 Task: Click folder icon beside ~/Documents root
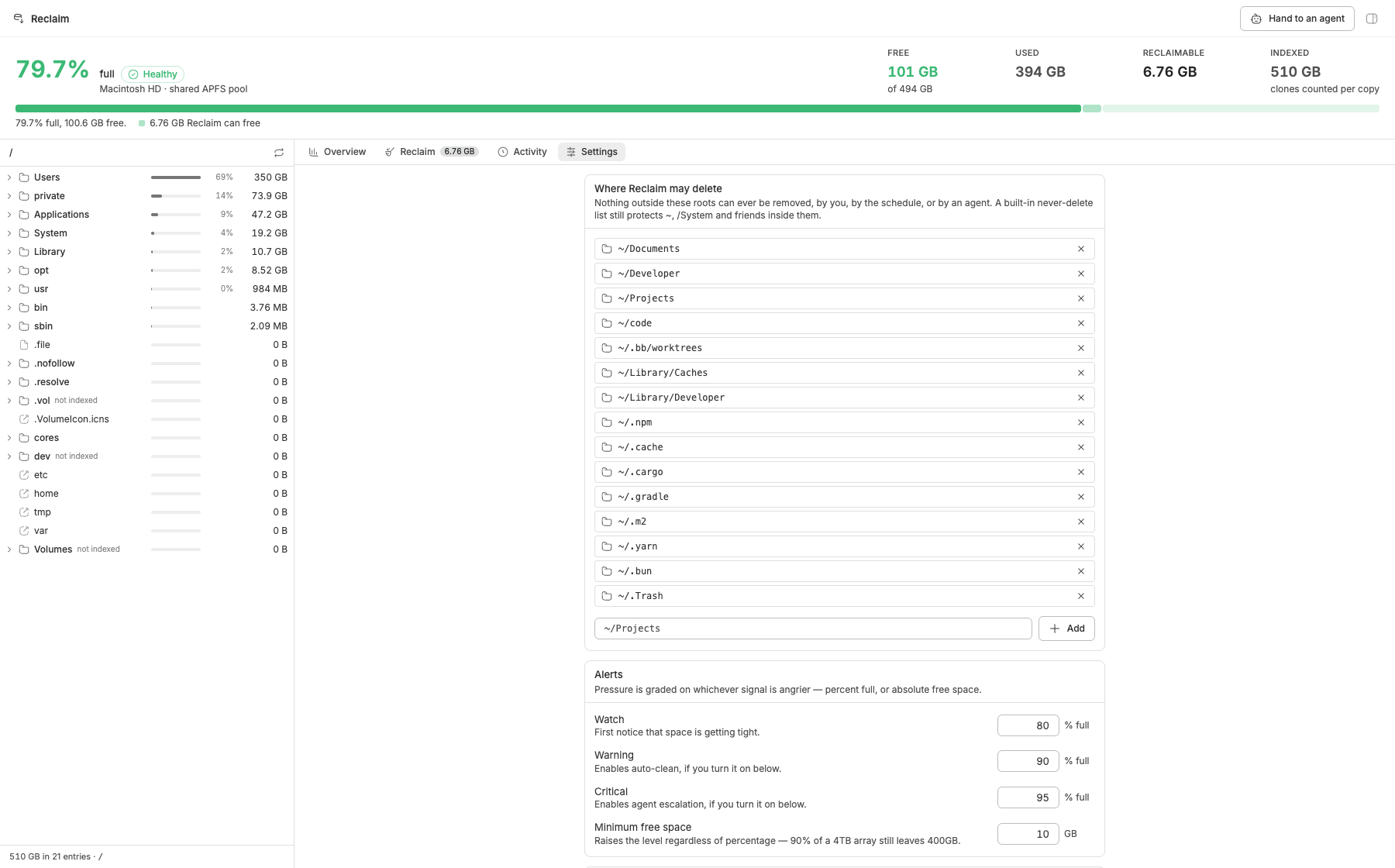point(607,249)
